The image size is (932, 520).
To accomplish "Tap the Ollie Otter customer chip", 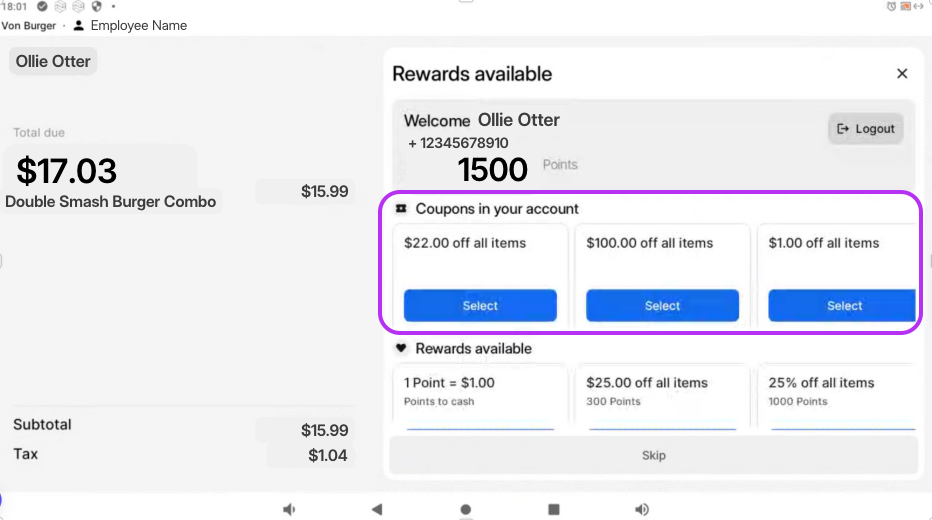I will pyautogui.click(x=53, y=62).
